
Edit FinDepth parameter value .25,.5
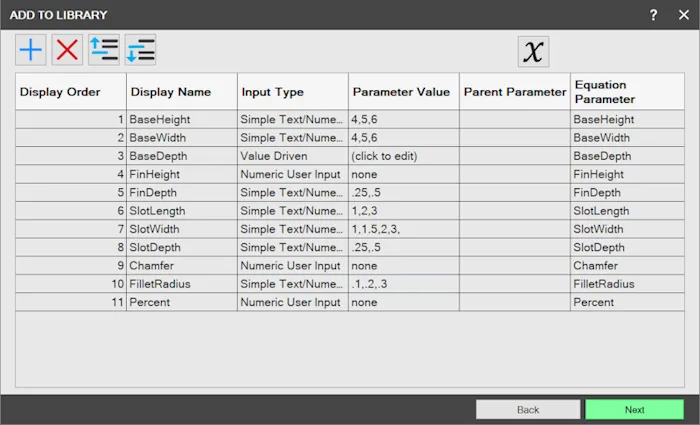404,193
